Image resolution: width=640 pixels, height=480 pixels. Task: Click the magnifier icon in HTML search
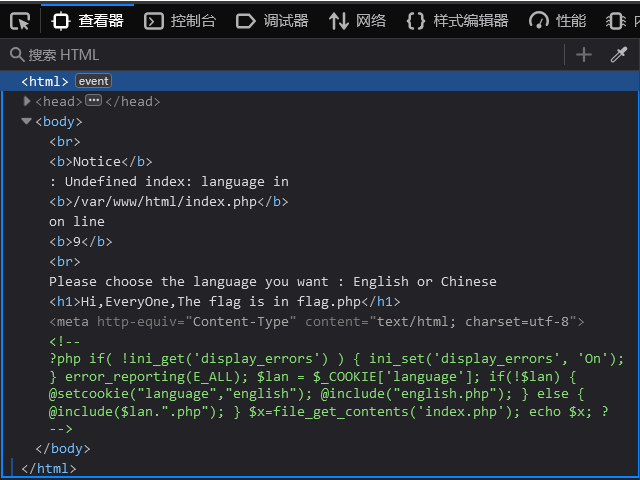click(17, 54)
